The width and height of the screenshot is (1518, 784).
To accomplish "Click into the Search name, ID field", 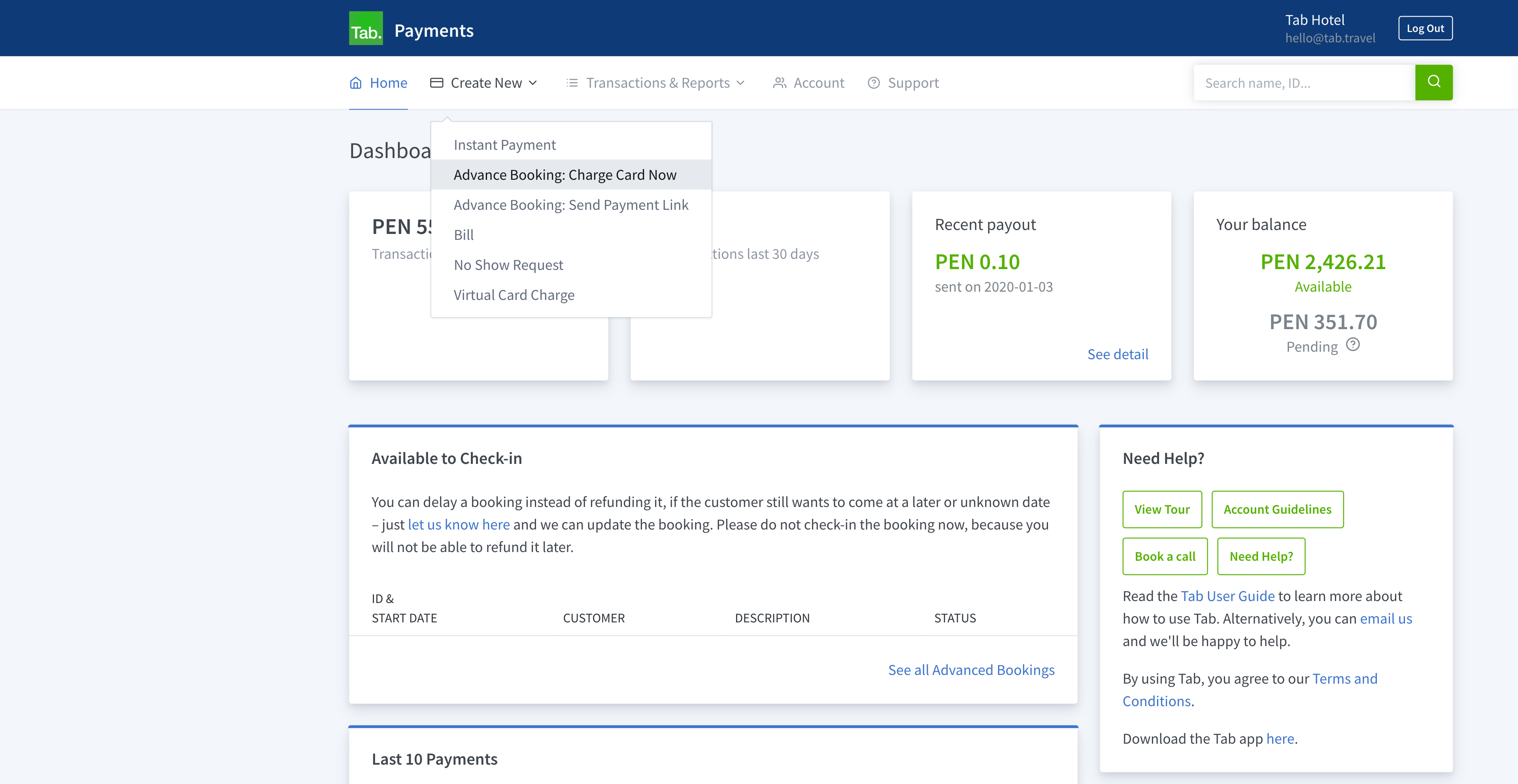I will (1304, 83).
